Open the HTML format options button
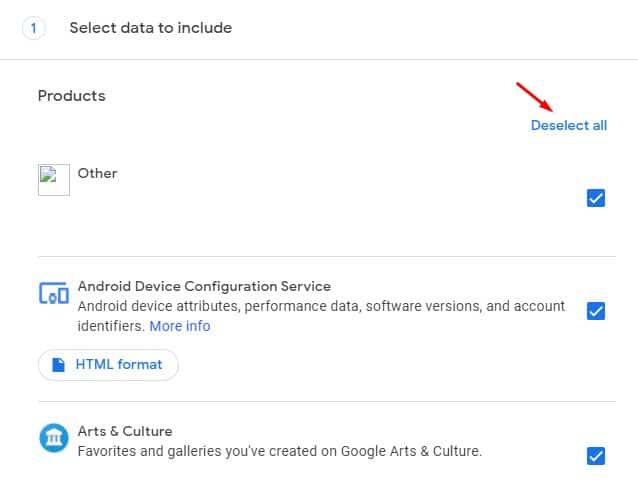Viewport: 638px width, 487px height. point(108,365)
